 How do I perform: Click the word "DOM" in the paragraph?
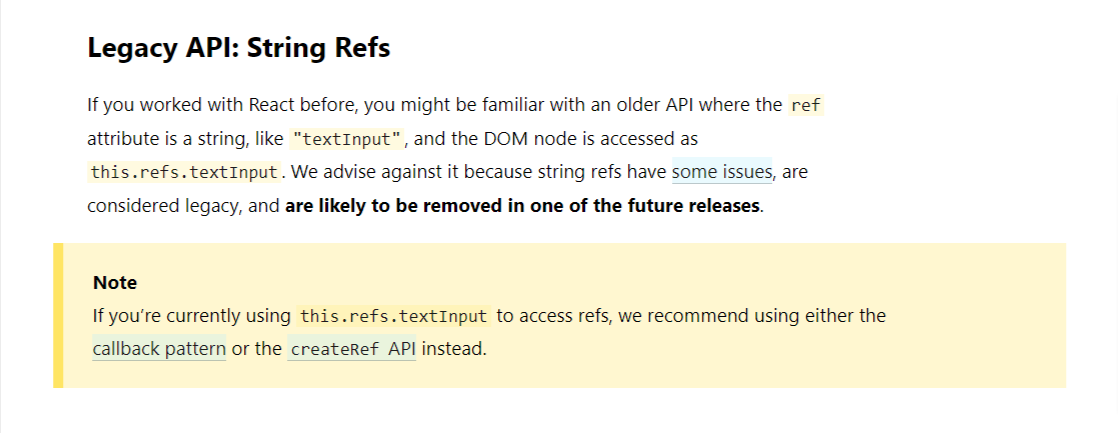(x=506, y=139)
